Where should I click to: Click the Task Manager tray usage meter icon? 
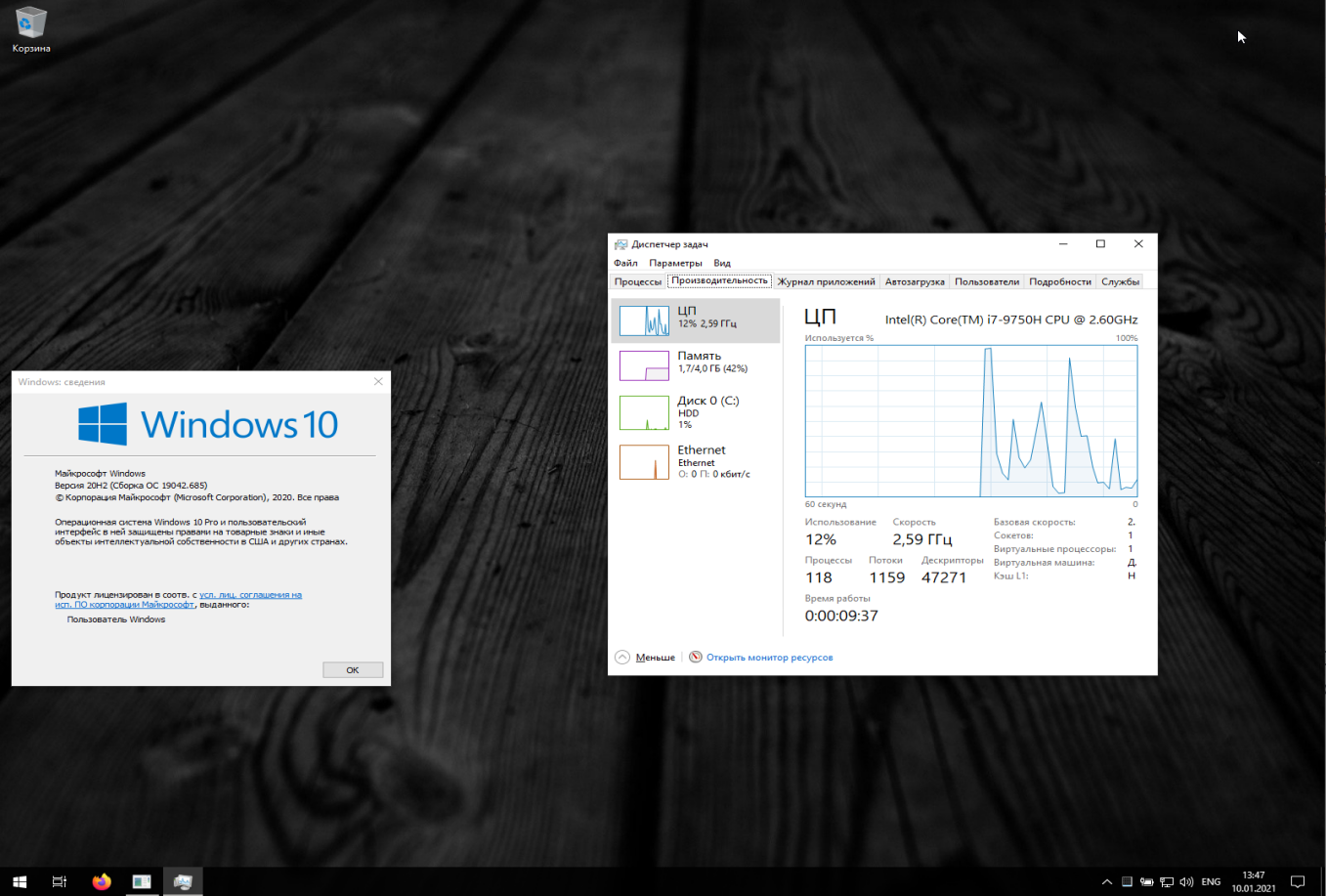point(1127,881)
